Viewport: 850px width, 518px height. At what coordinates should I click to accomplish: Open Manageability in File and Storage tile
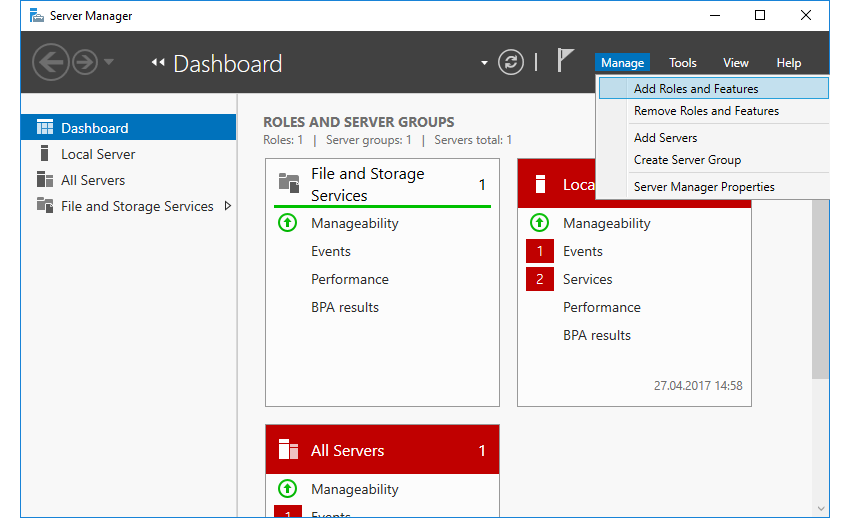point(355,223)
